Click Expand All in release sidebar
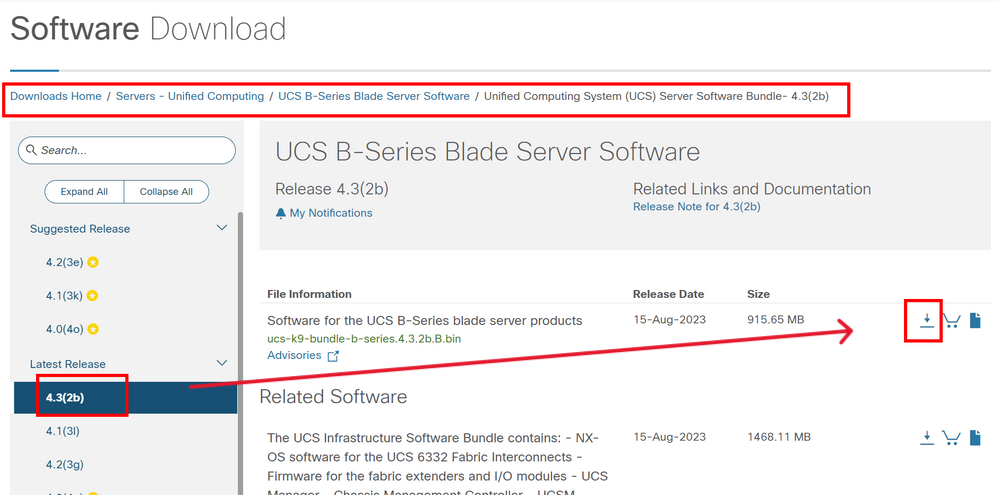Image resolution: width=999 pixels, height=495 pixels. click(84, 192)
